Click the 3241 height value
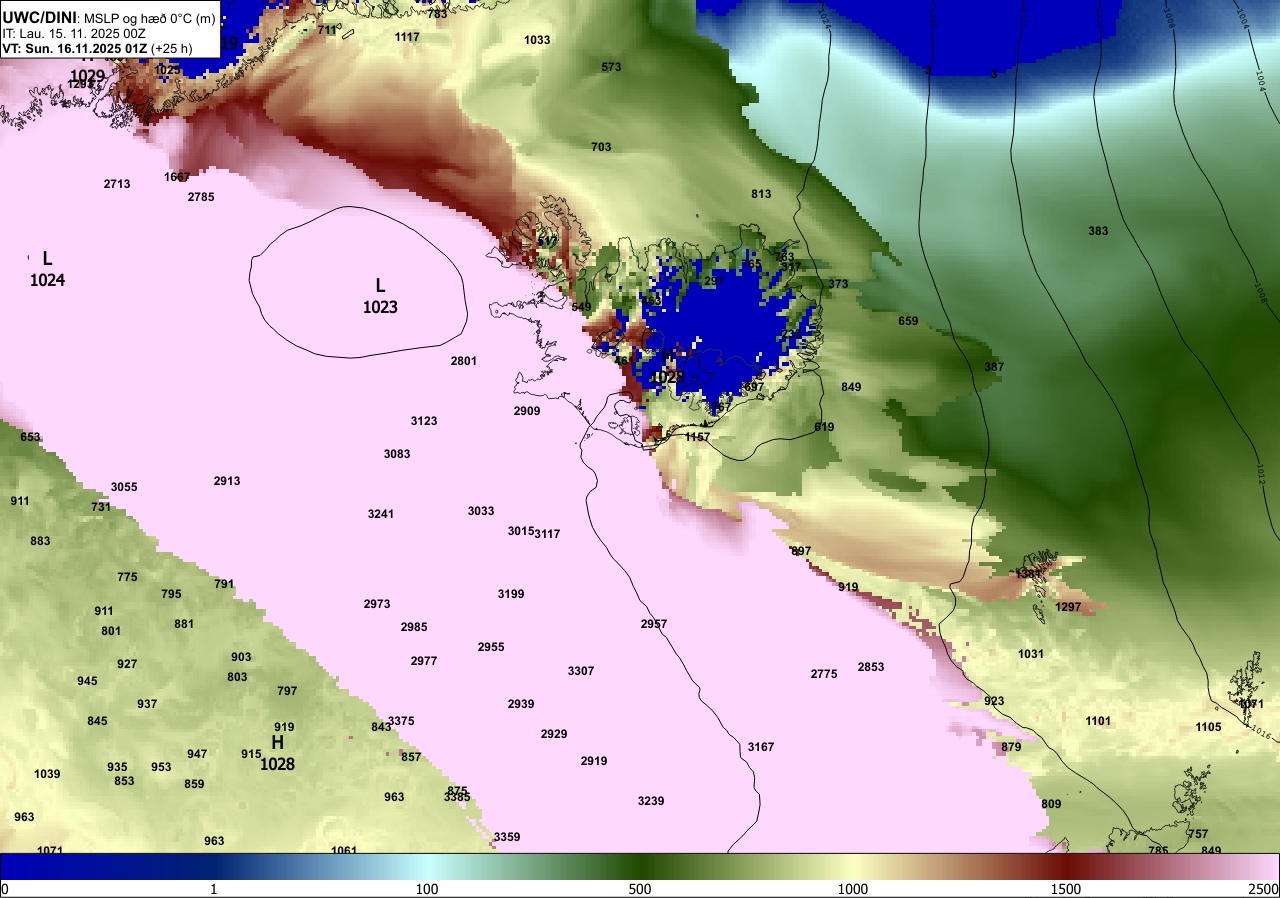 tap(381, 514)
